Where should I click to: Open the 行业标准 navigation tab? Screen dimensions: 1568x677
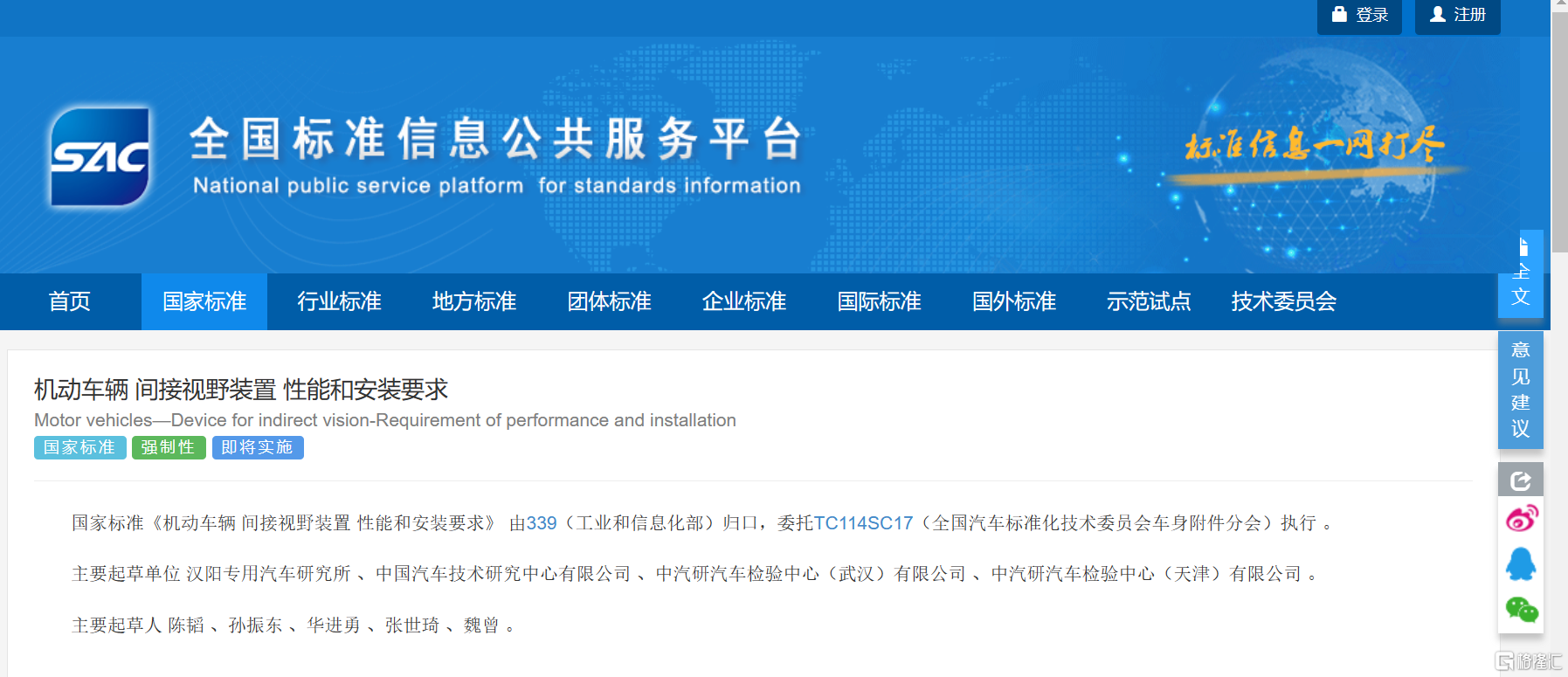pos(339,301)
